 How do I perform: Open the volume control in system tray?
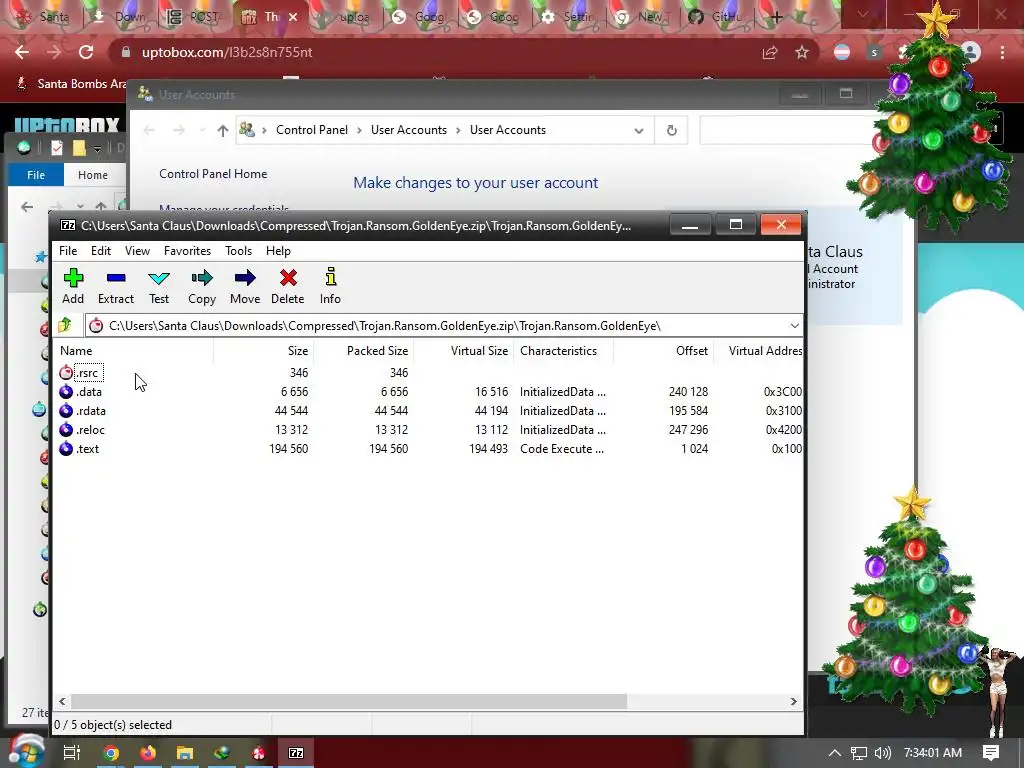[x=882, y=753]
